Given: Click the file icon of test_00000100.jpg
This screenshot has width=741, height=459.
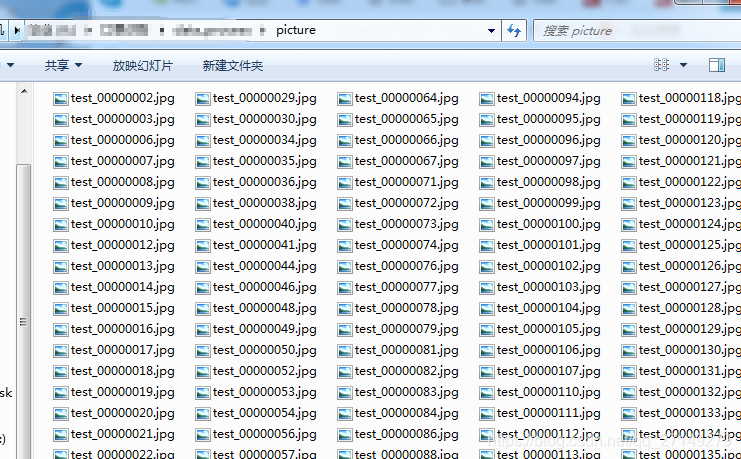Looking at the screenshot, I should [x=487, y=225].
